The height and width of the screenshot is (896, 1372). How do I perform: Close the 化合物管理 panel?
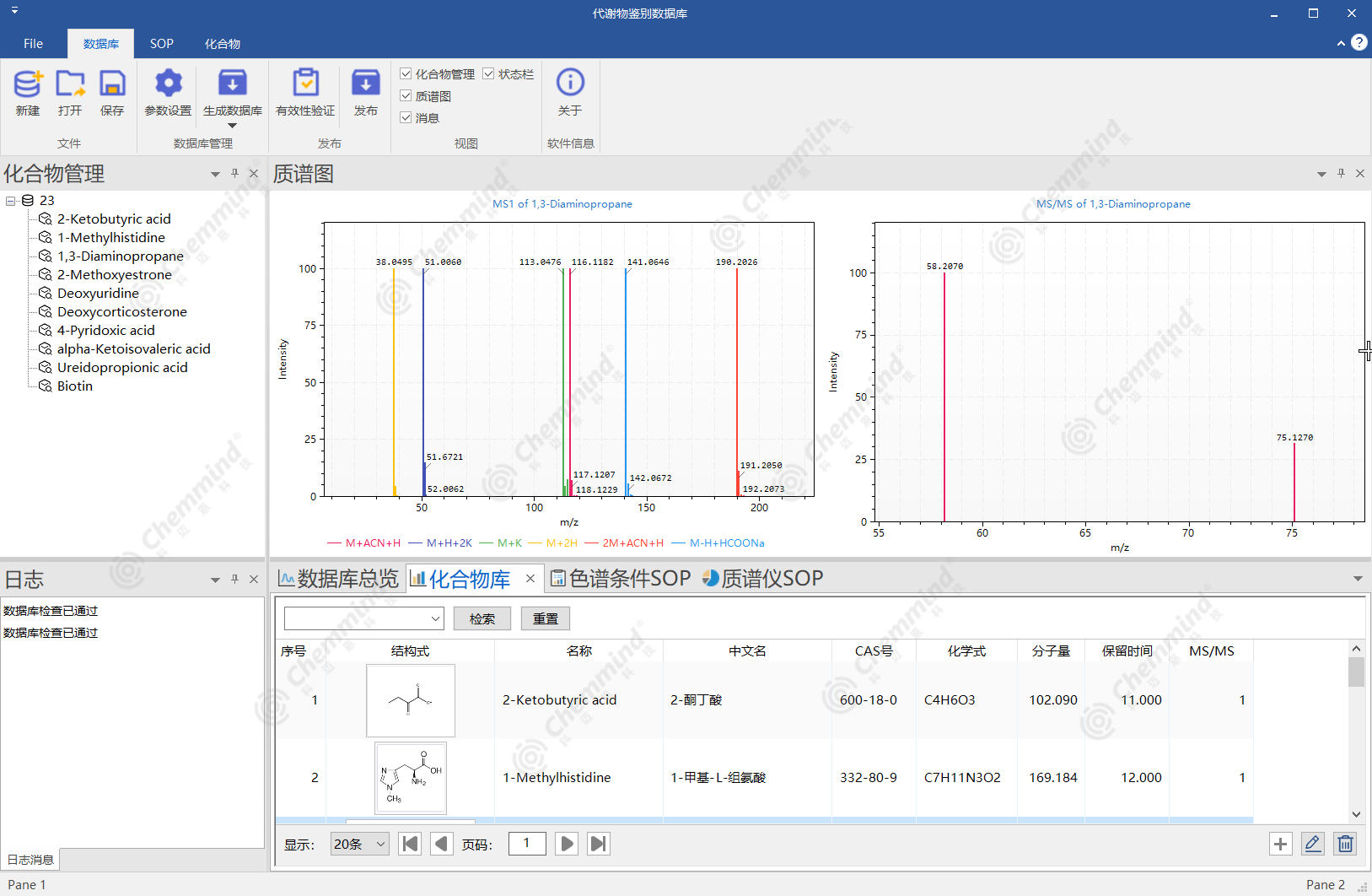[x=254, y=174]
